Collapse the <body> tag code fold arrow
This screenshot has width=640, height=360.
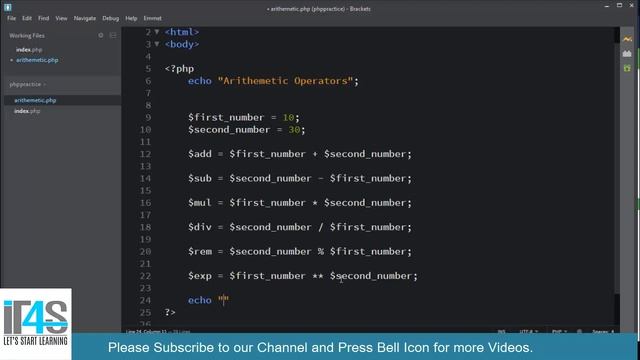coord(157,44)
